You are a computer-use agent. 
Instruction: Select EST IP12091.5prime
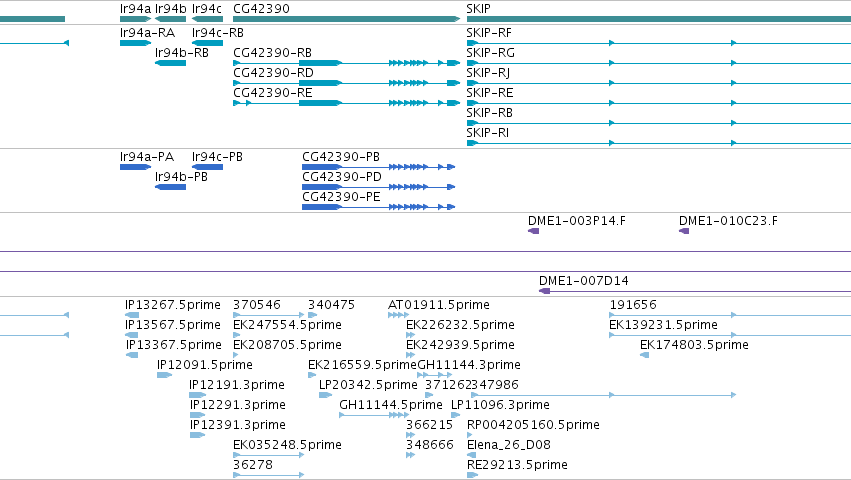coord(164,375)
